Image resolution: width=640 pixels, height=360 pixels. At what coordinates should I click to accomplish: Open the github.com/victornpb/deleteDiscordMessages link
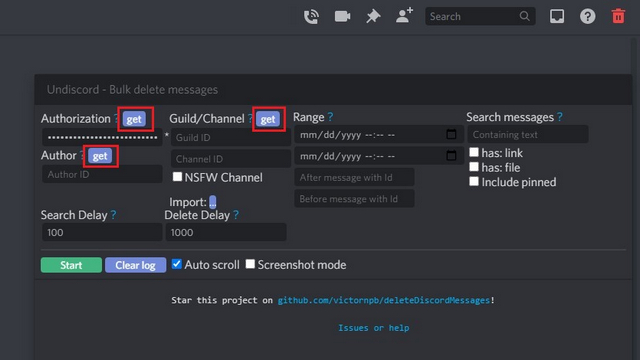[x=383, y=300]
